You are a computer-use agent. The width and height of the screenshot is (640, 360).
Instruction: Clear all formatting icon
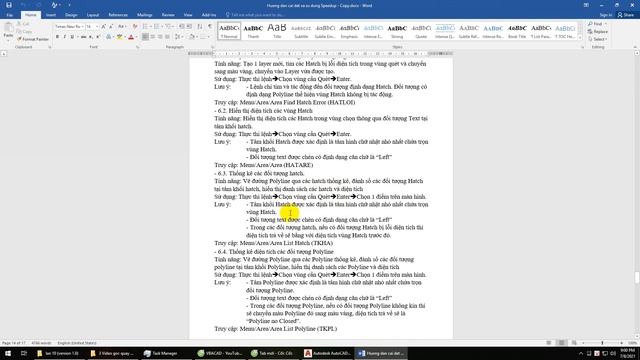pyautogui.click(x=135, y=27)
